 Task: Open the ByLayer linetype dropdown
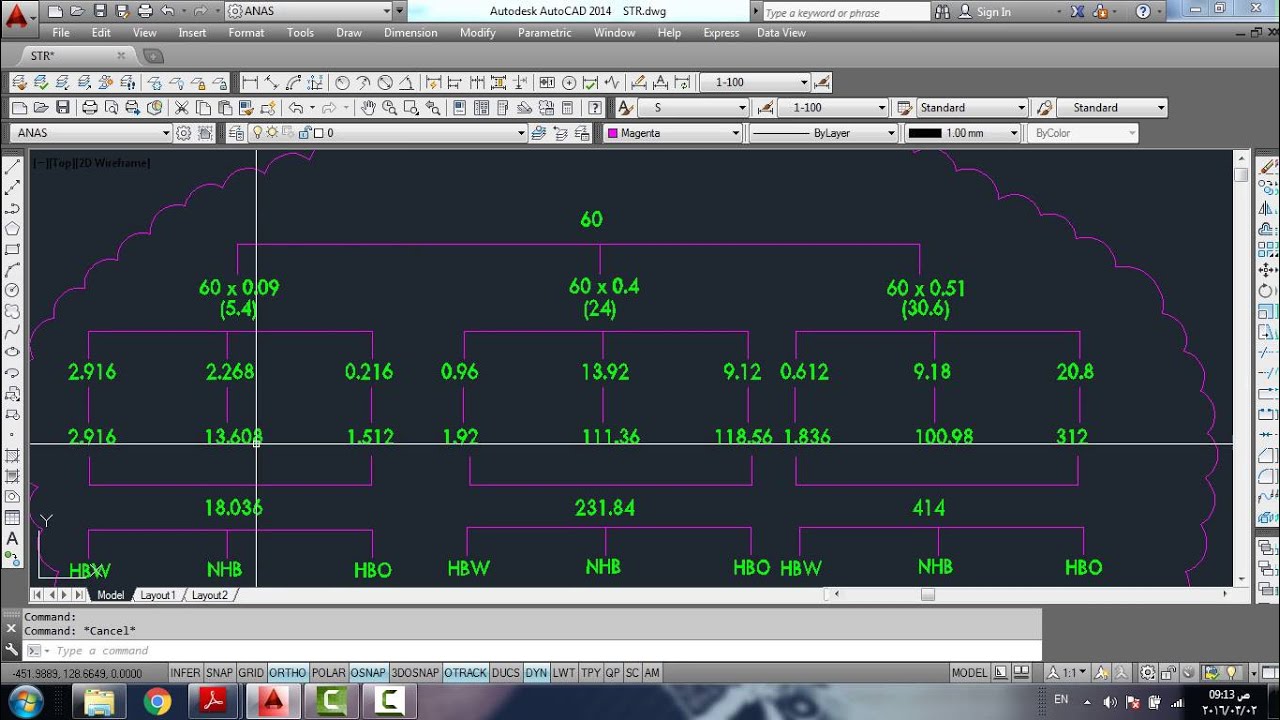[823, 133]
